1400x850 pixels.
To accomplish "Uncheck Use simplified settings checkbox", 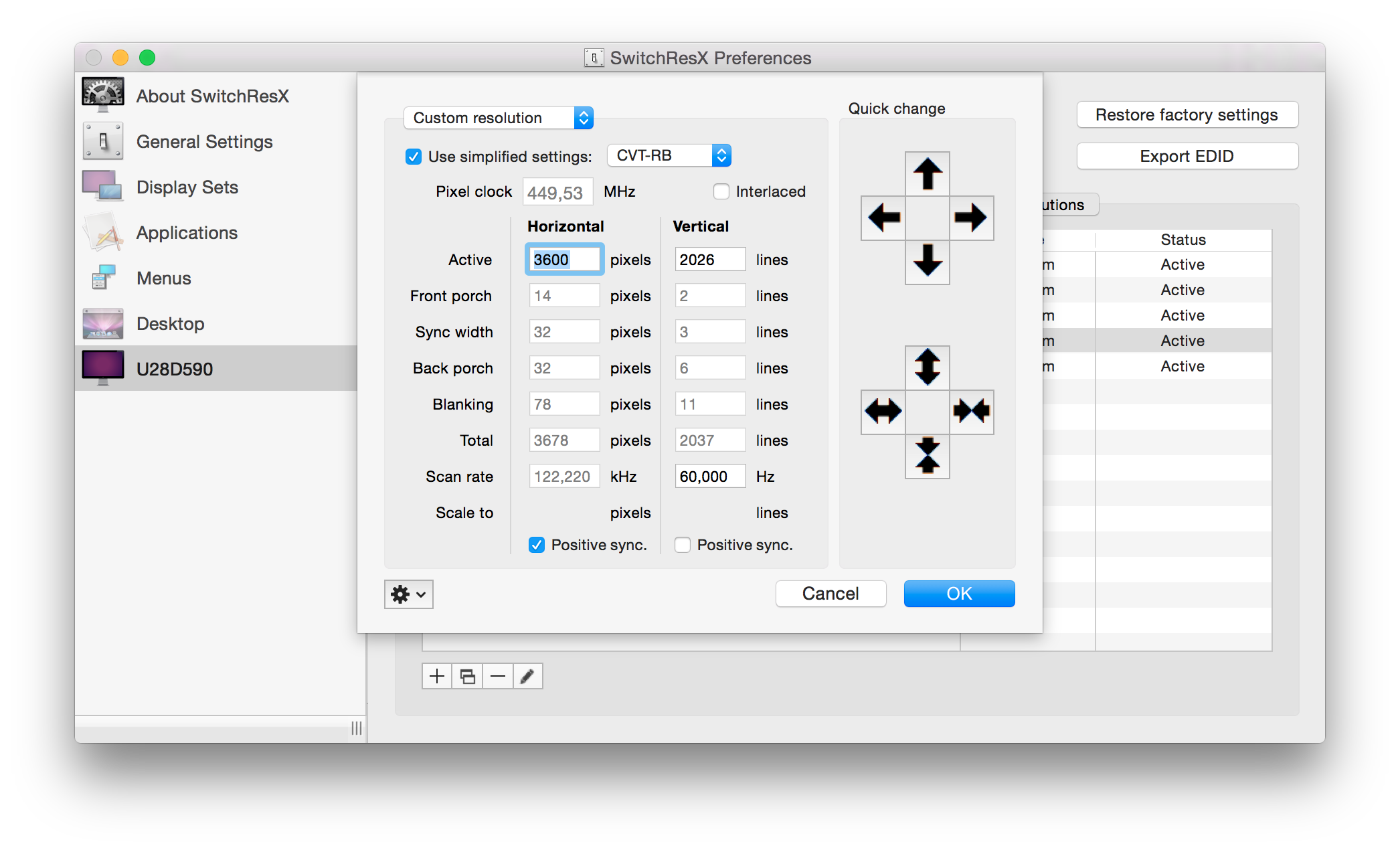I will (x=414, y=157).
